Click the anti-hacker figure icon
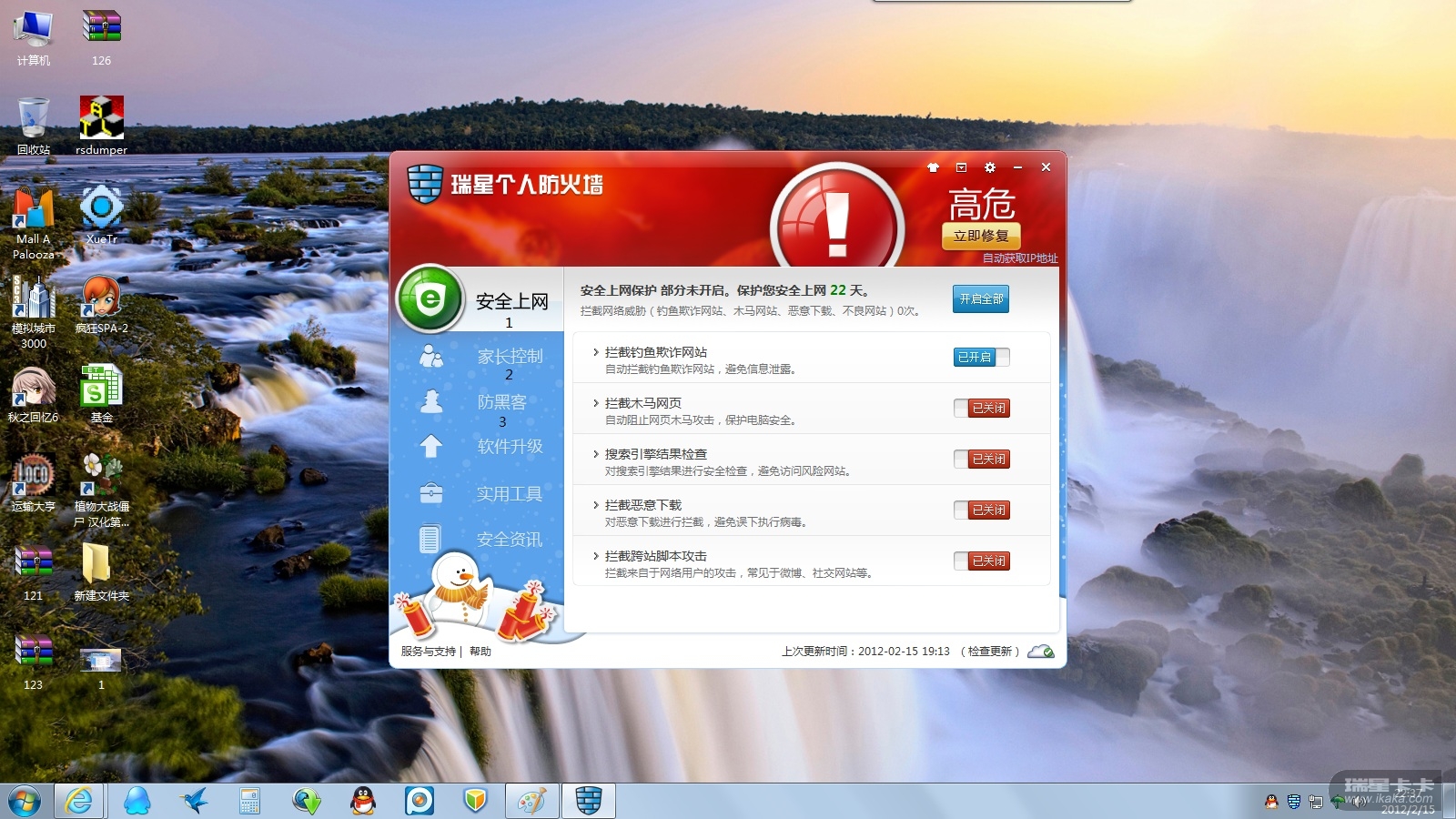 431,401
